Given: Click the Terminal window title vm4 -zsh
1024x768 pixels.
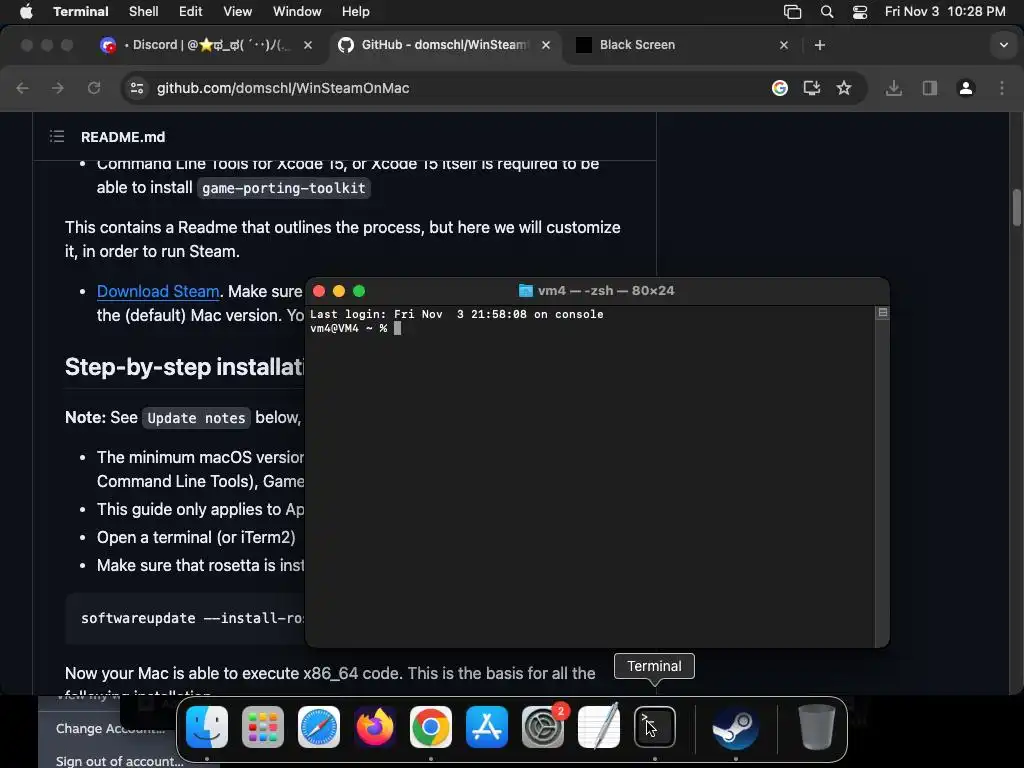Looking at the screenshot, I should coord(597,291).
